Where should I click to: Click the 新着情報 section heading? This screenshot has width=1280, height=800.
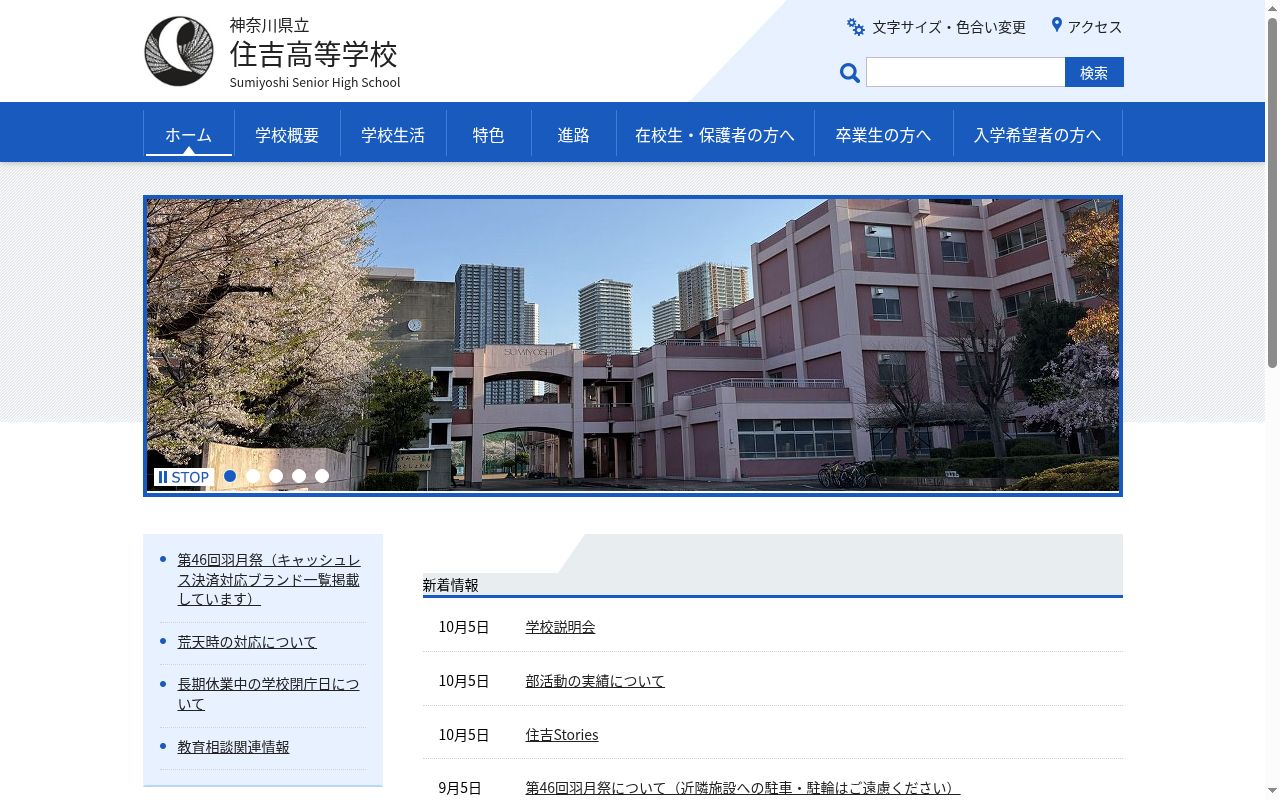(x=450, y=585)
